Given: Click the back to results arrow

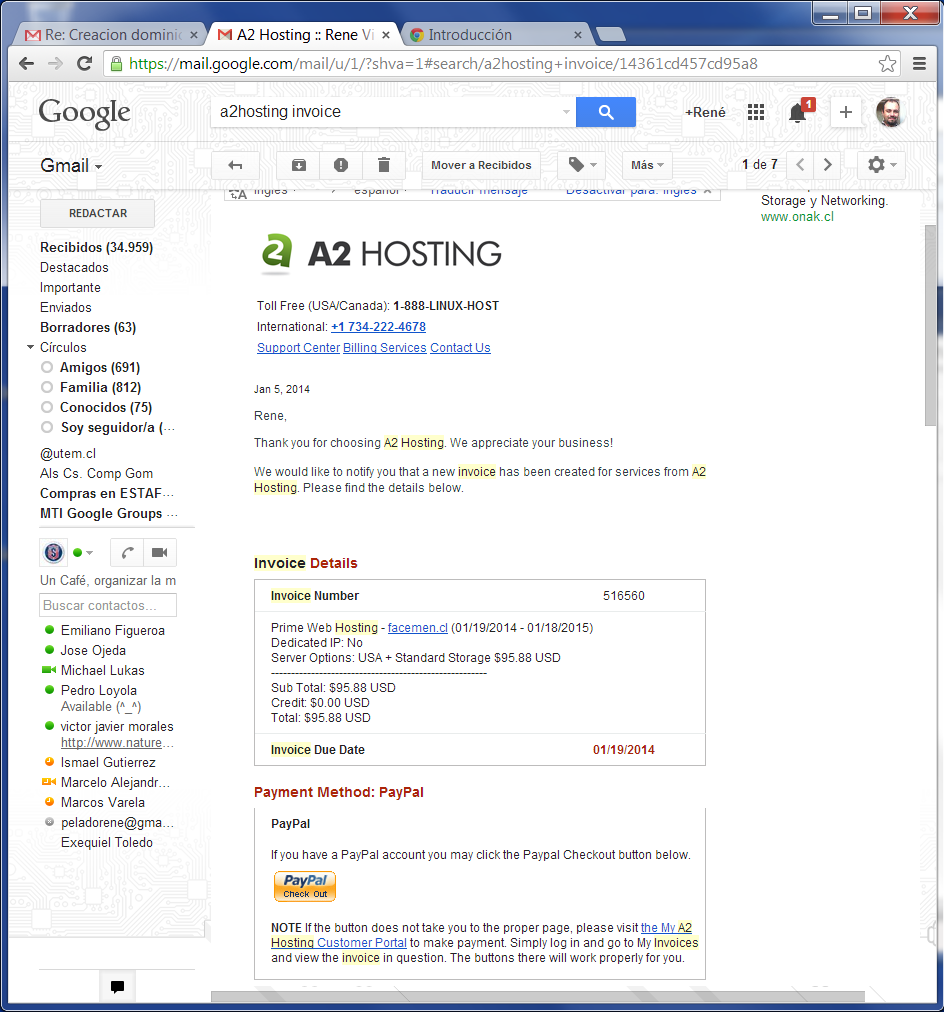Looking at the screenshot, I should (235, 165).
